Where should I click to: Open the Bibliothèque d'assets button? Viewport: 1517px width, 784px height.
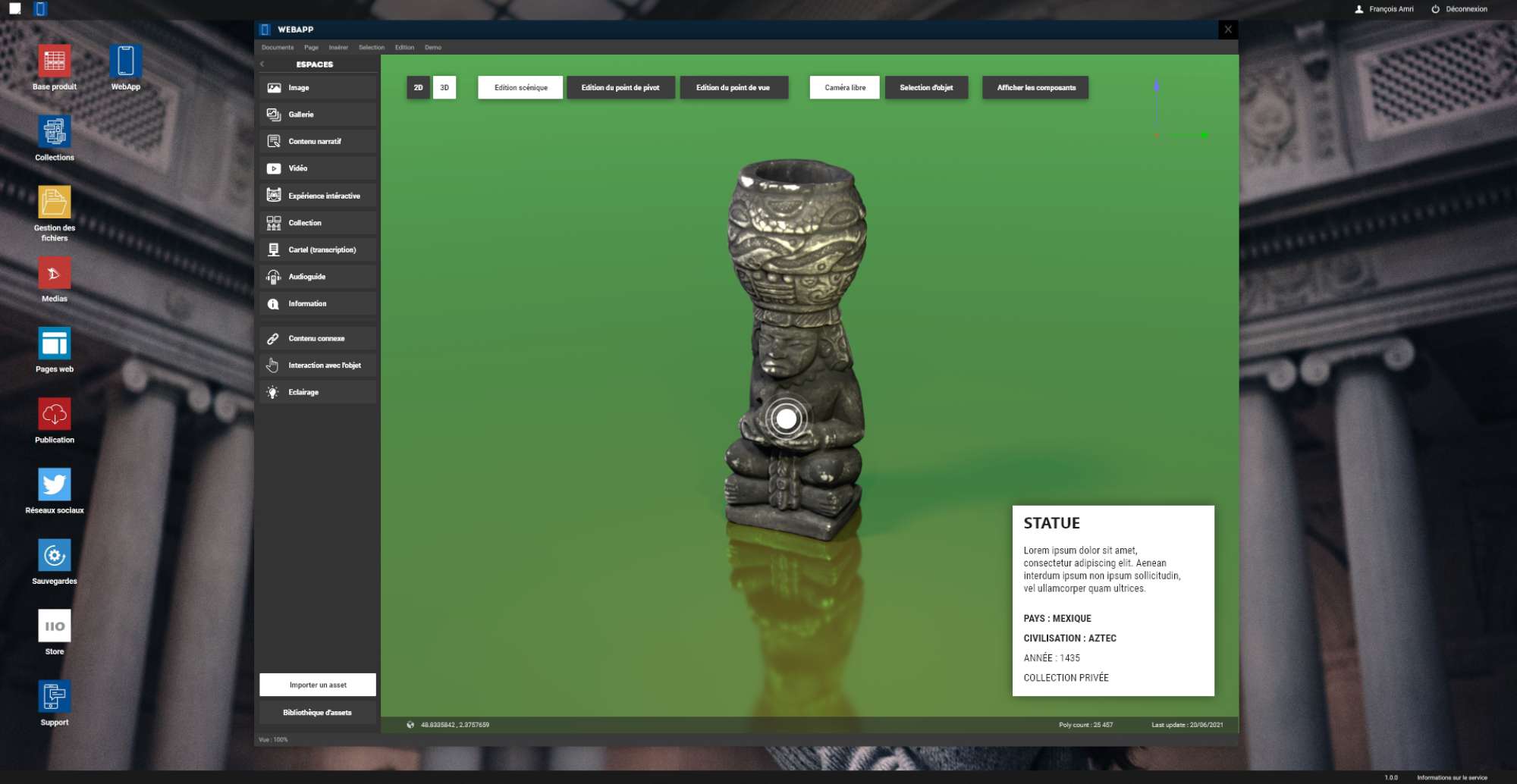pos(318,713)
